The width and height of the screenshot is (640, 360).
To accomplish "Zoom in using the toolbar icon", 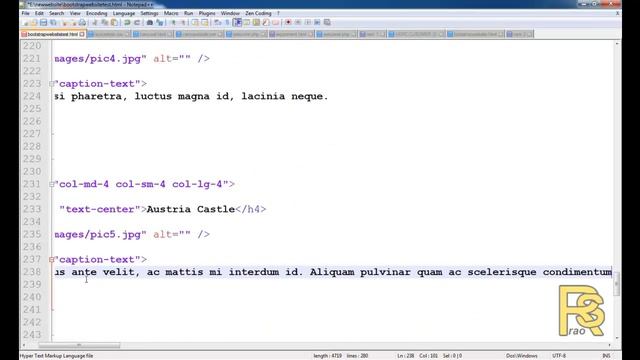I will 173,22.
